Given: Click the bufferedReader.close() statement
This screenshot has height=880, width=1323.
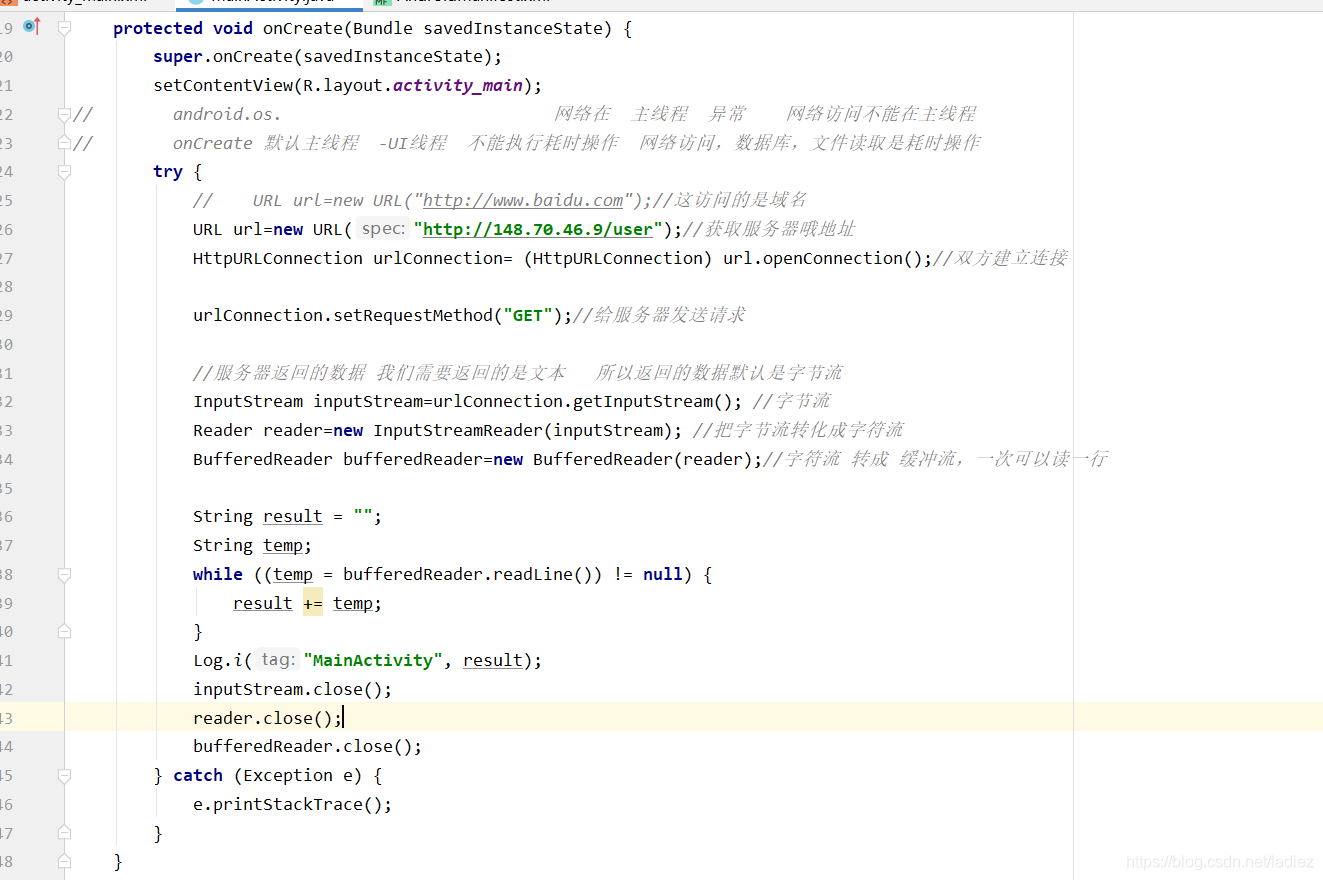Looking at the screenshot, I should click(307, 747).
